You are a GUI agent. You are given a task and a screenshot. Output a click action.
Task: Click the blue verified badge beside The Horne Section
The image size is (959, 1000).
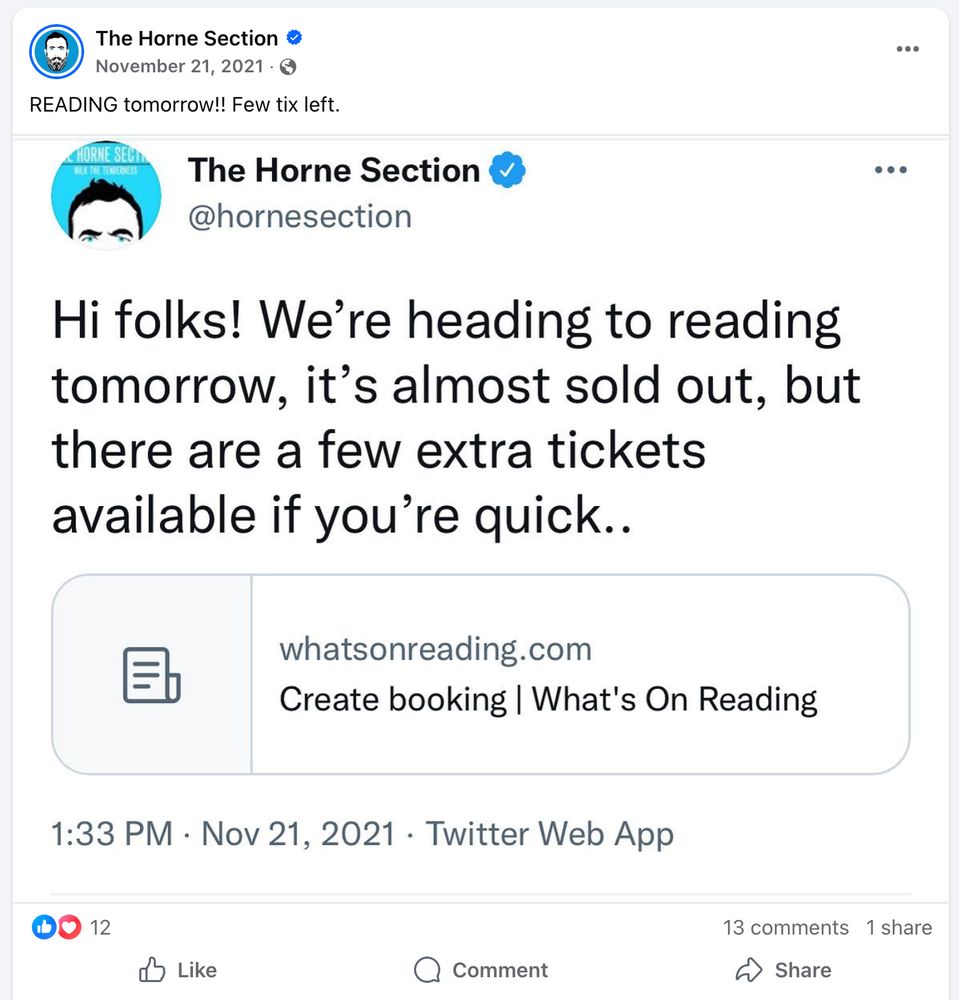tap(292, 37)
